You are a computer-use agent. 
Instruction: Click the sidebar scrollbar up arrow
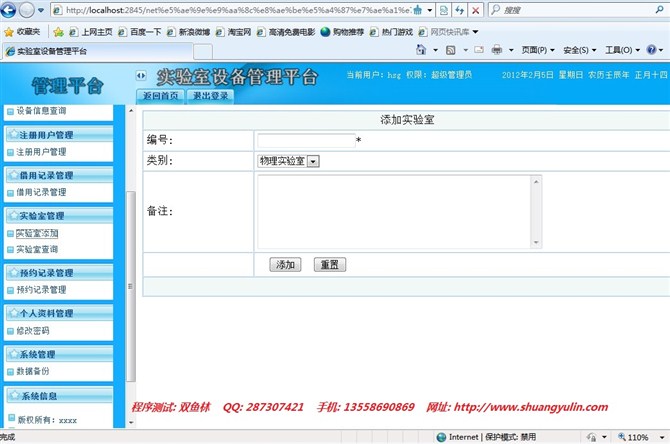[131, 111]
